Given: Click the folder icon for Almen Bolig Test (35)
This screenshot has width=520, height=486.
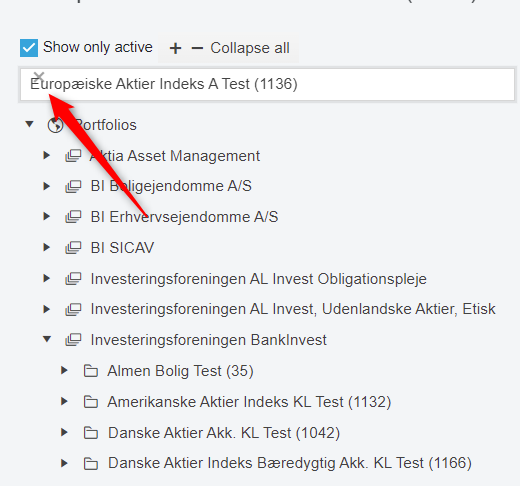Looking at the screenshot, I should pos(91,371).
